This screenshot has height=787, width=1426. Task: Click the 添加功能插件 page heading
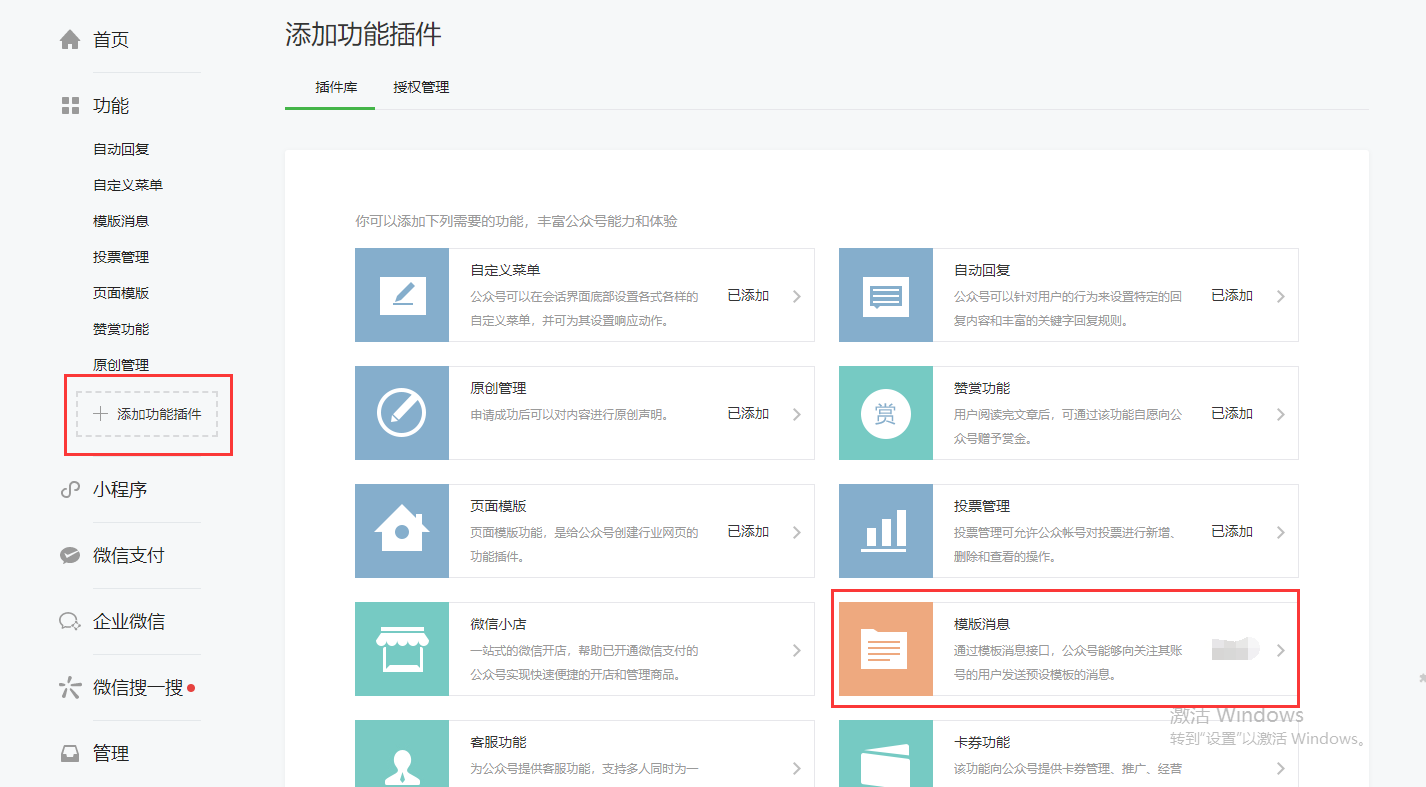[363, 35]
